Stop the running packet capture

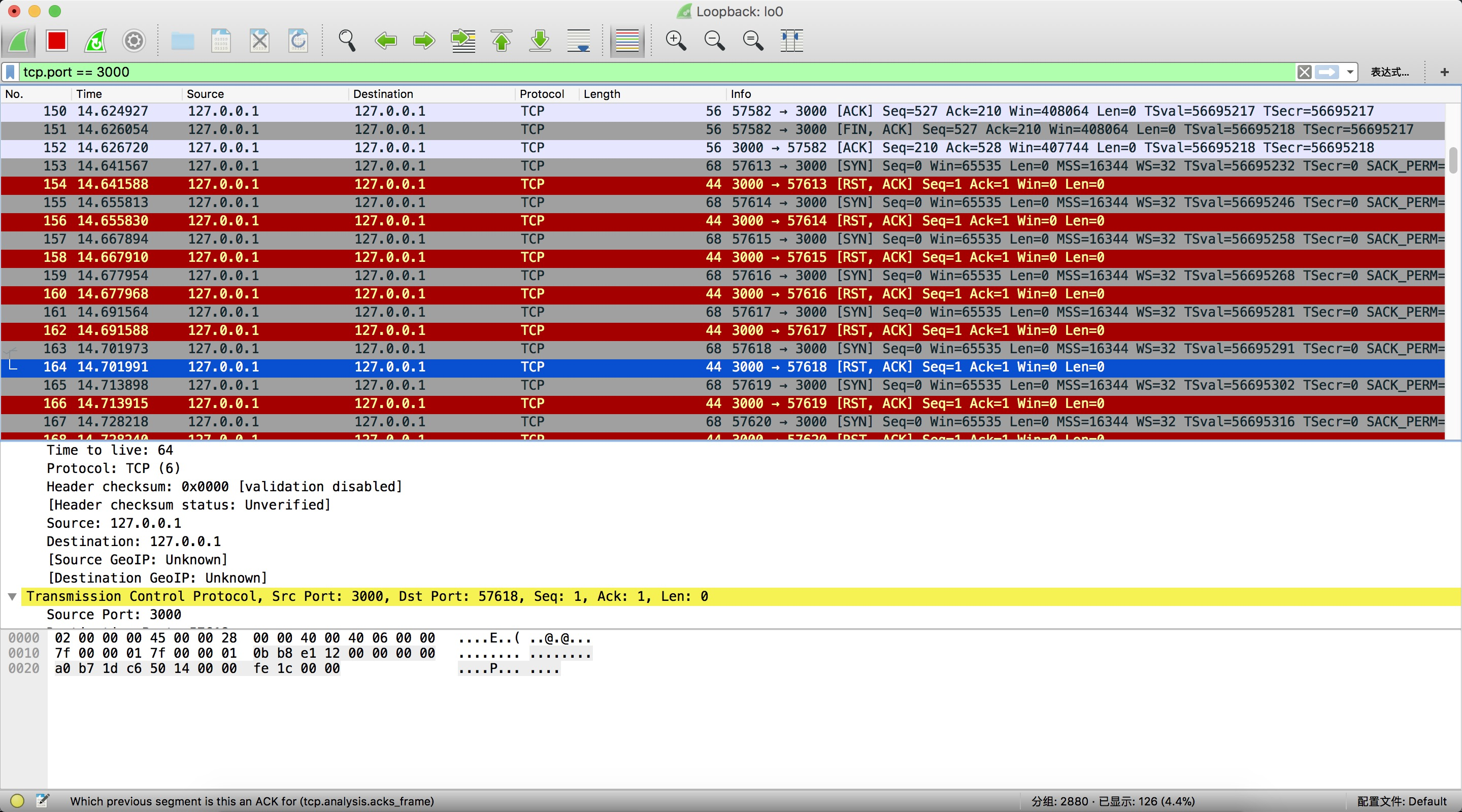tap(57, 41)
